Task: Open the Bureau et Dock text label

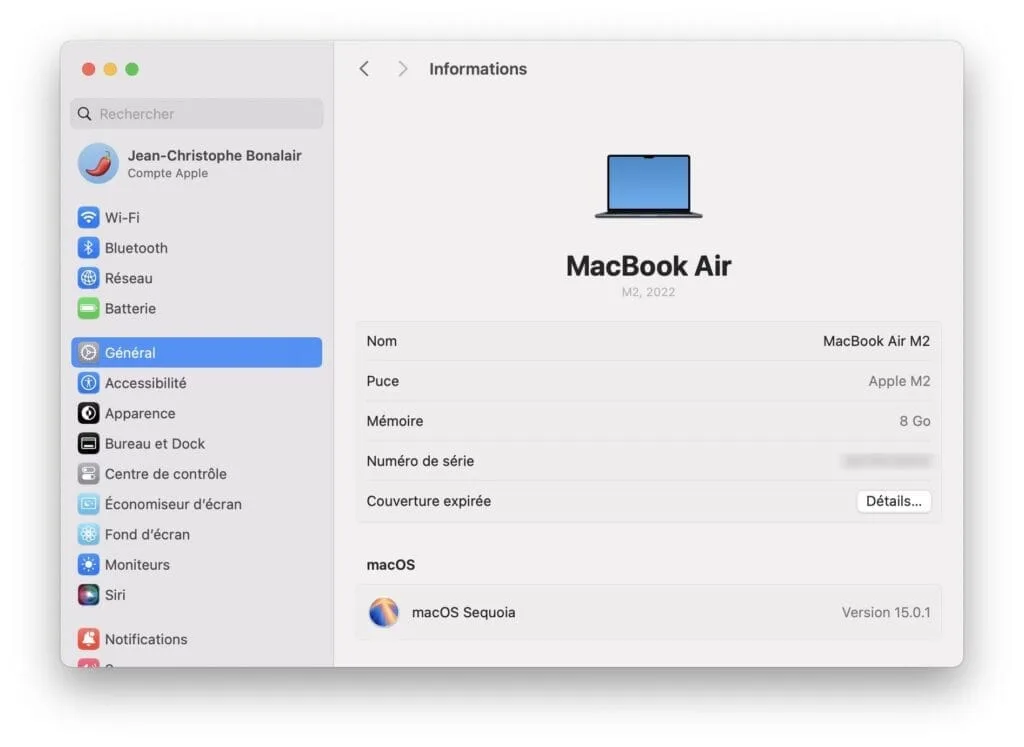Action: point(155,443)
